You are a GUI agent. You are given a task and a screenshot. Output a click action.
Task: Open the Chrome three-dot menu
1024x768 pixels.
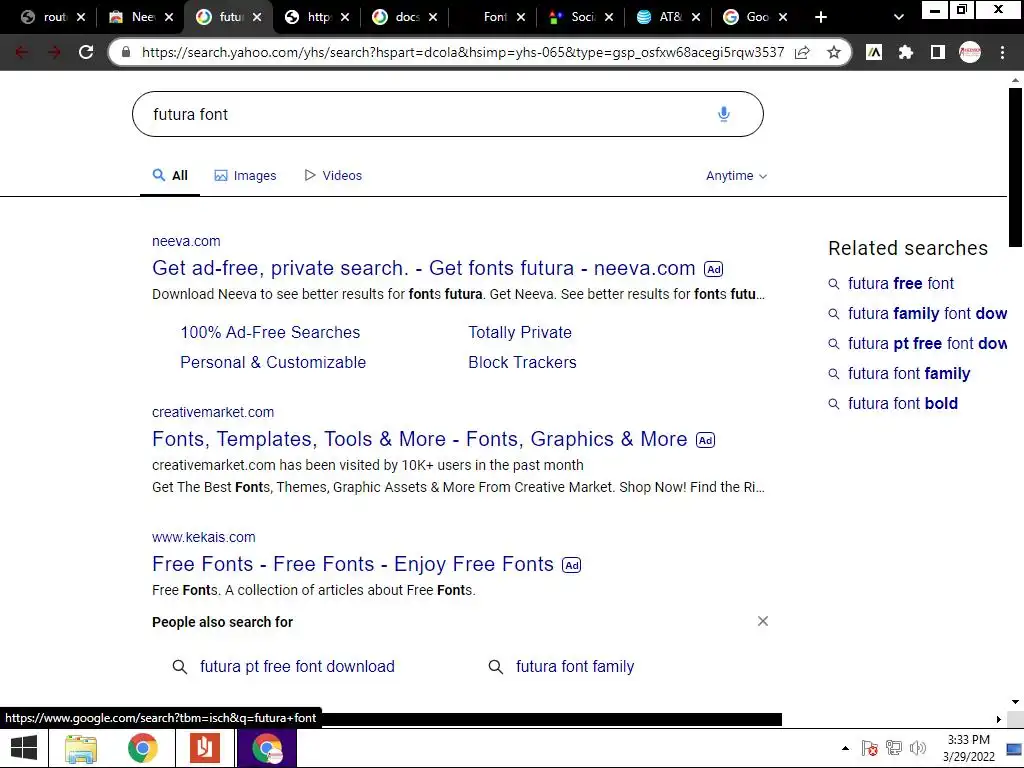point(1002,52)
